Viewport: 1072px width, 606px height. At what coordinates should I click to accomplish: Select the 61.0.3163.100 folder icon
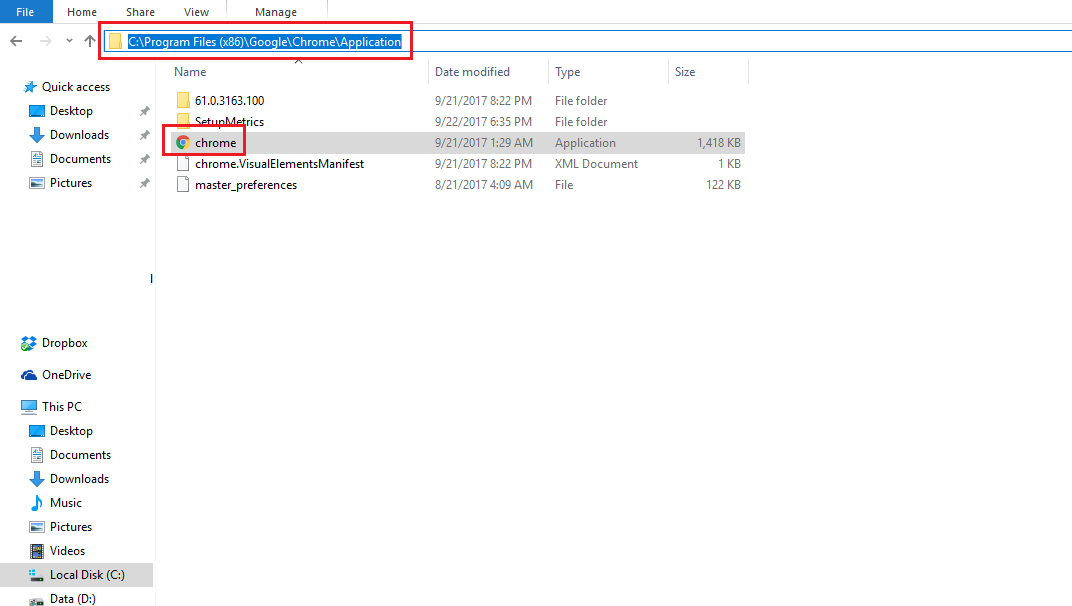[x=183, y=101]
